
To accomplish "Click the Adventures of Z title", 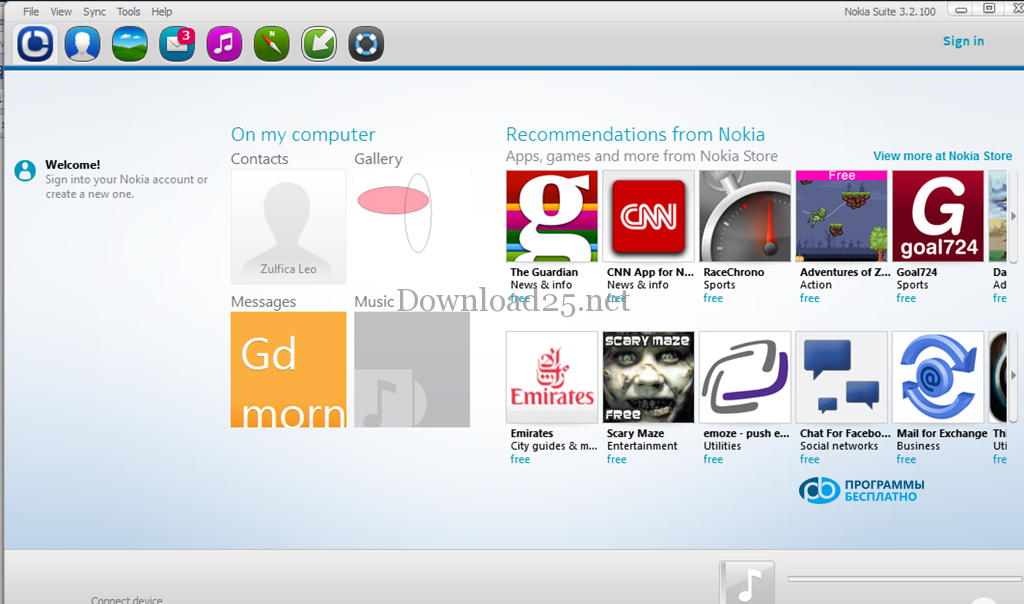I will (x=845, y=272).
